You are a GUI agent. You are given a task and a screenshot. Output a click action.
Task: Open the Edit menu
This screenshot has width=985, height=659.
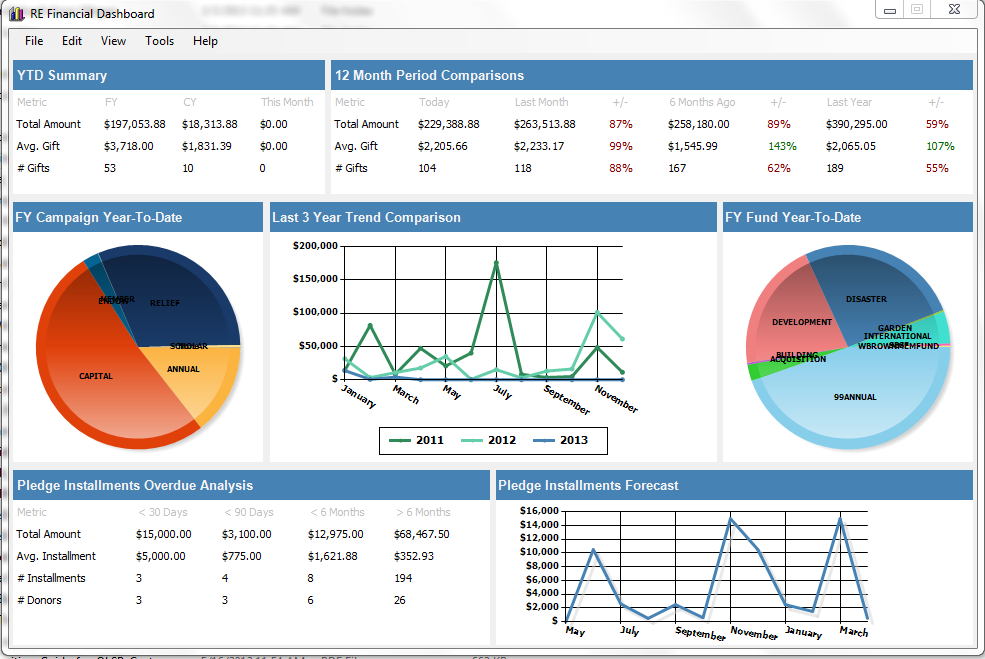click(72, 41)
